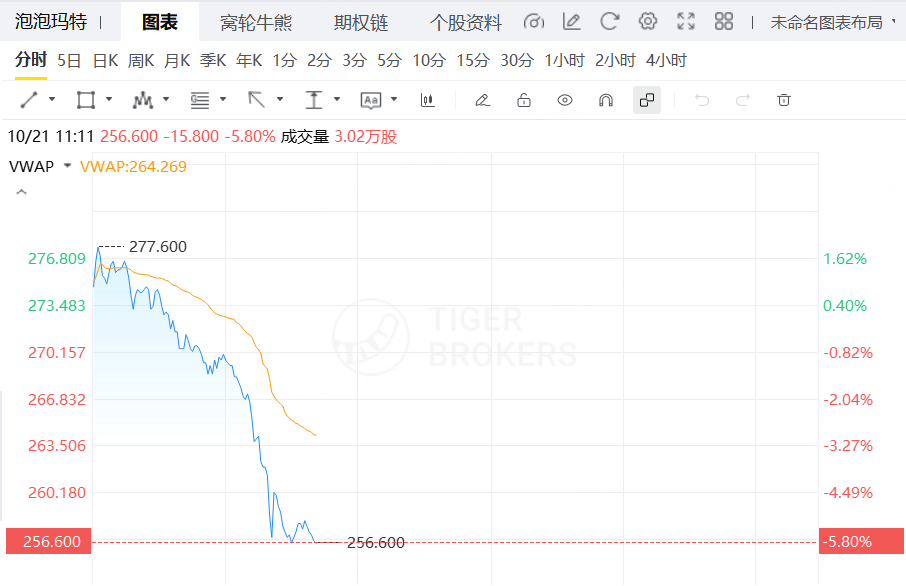Click the 成交量 3.02万股 volume text
Screen dimensions: 906x586
tap(339, 137)
